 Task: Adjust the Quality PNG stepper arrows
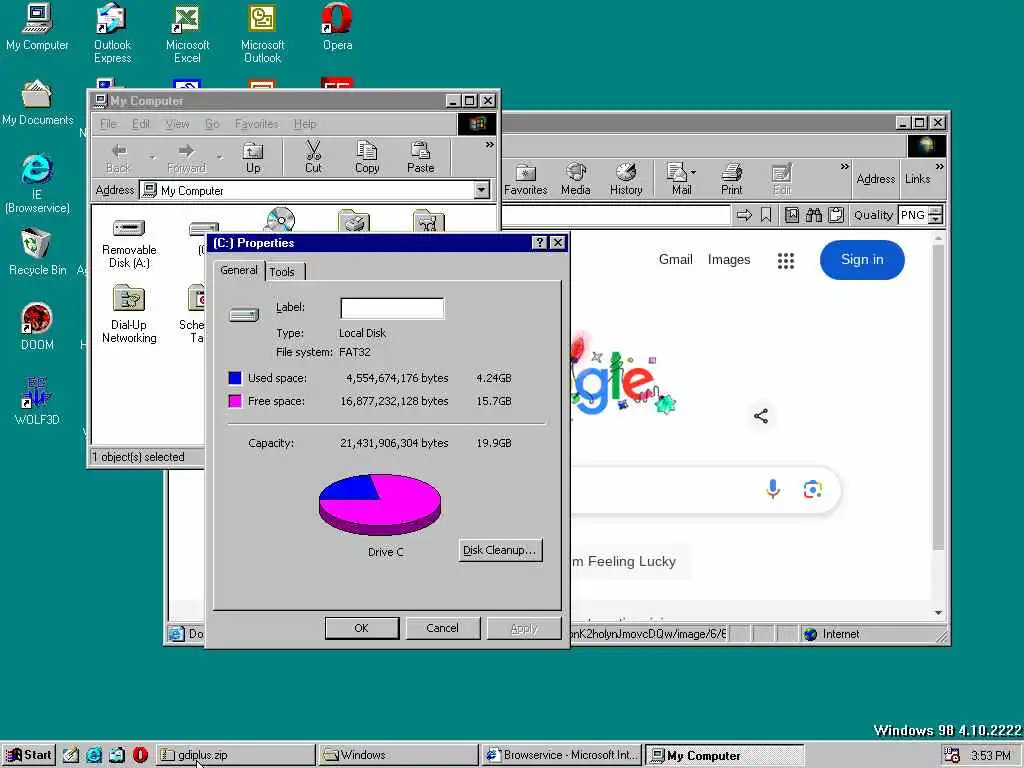coord(935,215)
